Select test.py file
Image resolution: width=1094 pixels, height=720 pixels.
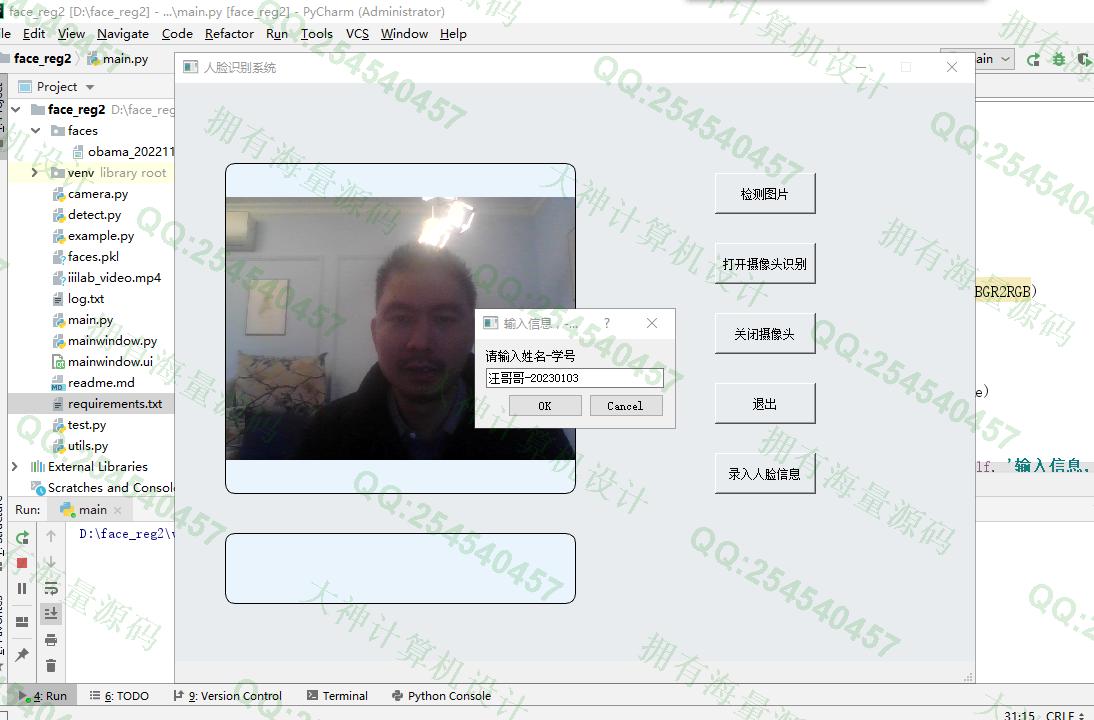pyautogui.click(x=80, y=424)
